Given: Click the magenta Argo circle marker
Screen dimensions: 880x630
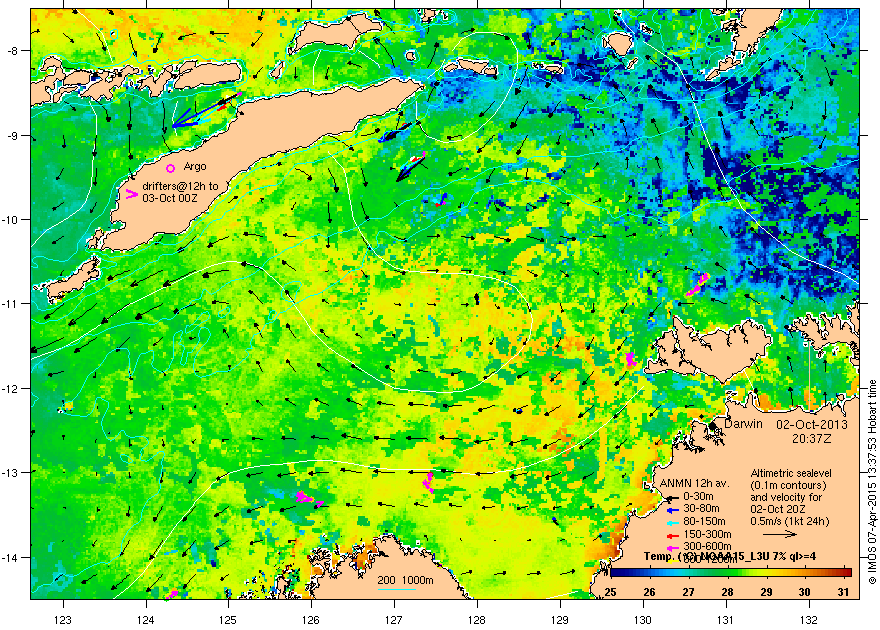Looking at the screenshot, I should click(x=171, y=168).
